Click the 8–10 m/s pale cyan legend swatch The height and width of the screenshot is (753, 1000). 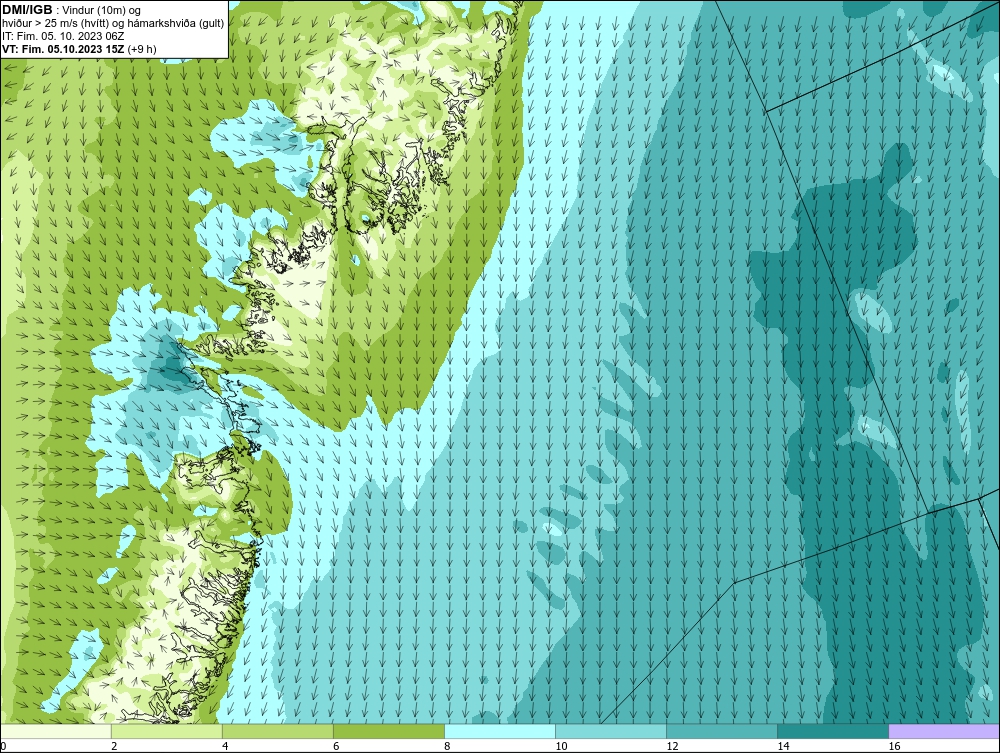click(x=500, y=731)
